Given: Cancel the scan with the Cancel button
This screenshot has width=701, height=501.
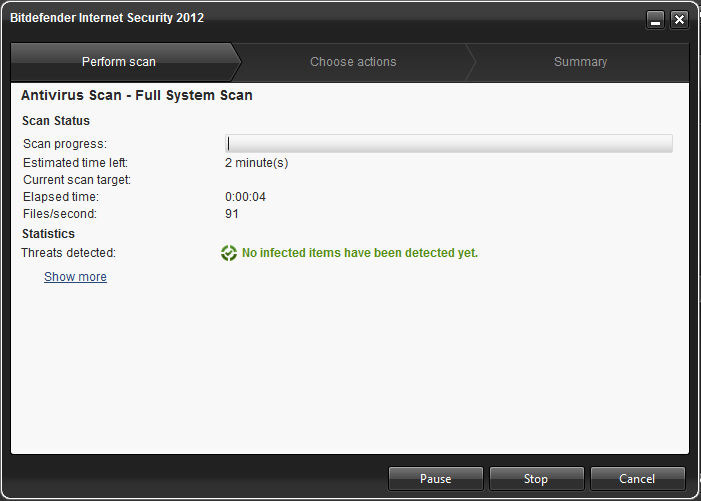Looking at the screenshot, I should [x=638, y=479].
